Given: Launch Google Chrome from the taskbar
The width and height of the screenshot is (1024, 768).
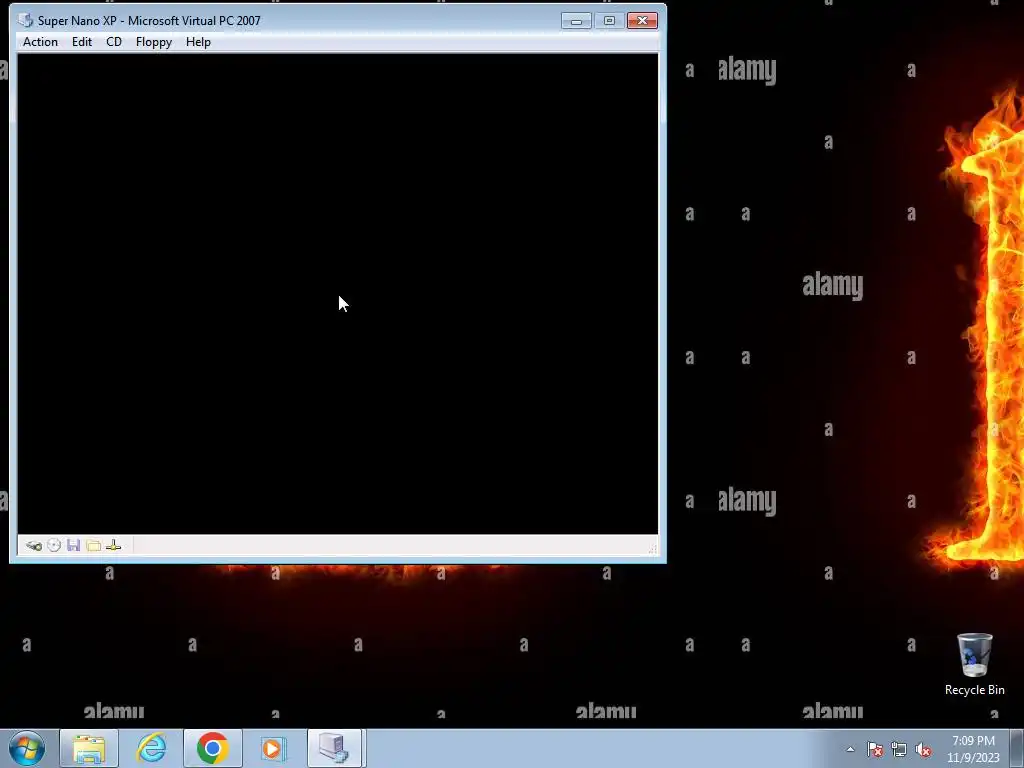Looking at the screenshot, I should [212, 748].
